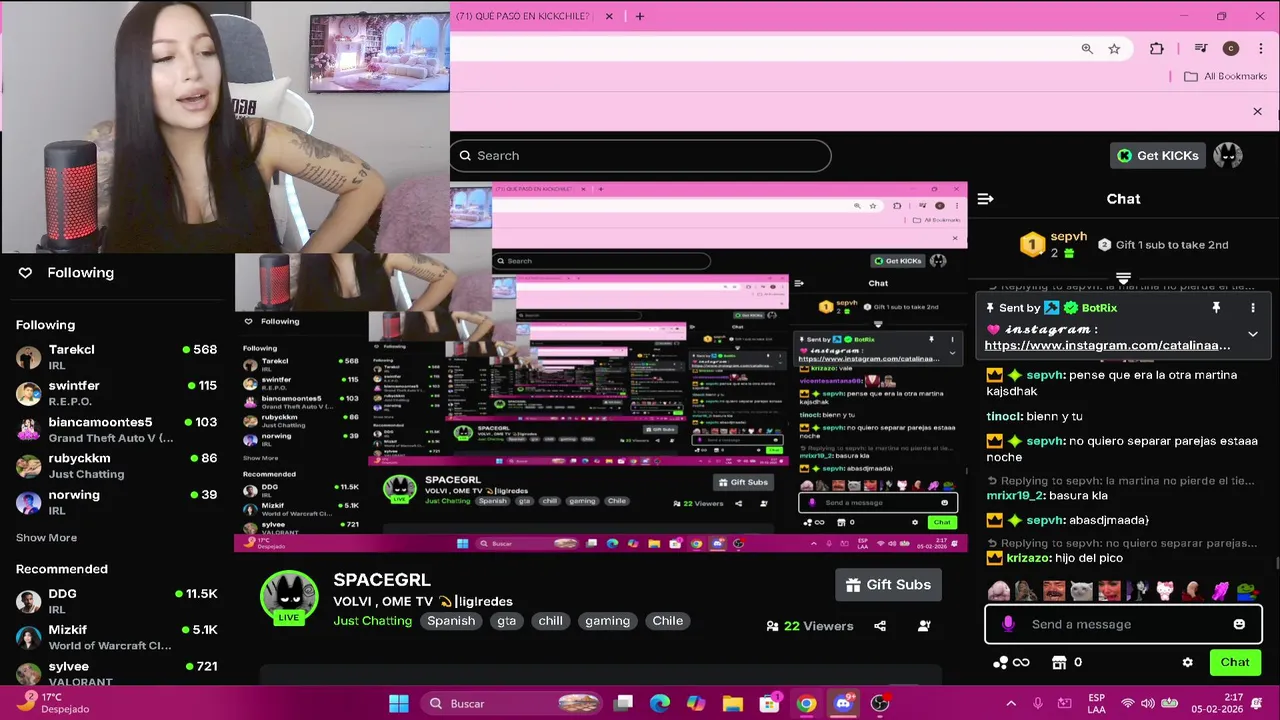
Task: Open the Just Chatting category link
Action: [x=372, y=621]
